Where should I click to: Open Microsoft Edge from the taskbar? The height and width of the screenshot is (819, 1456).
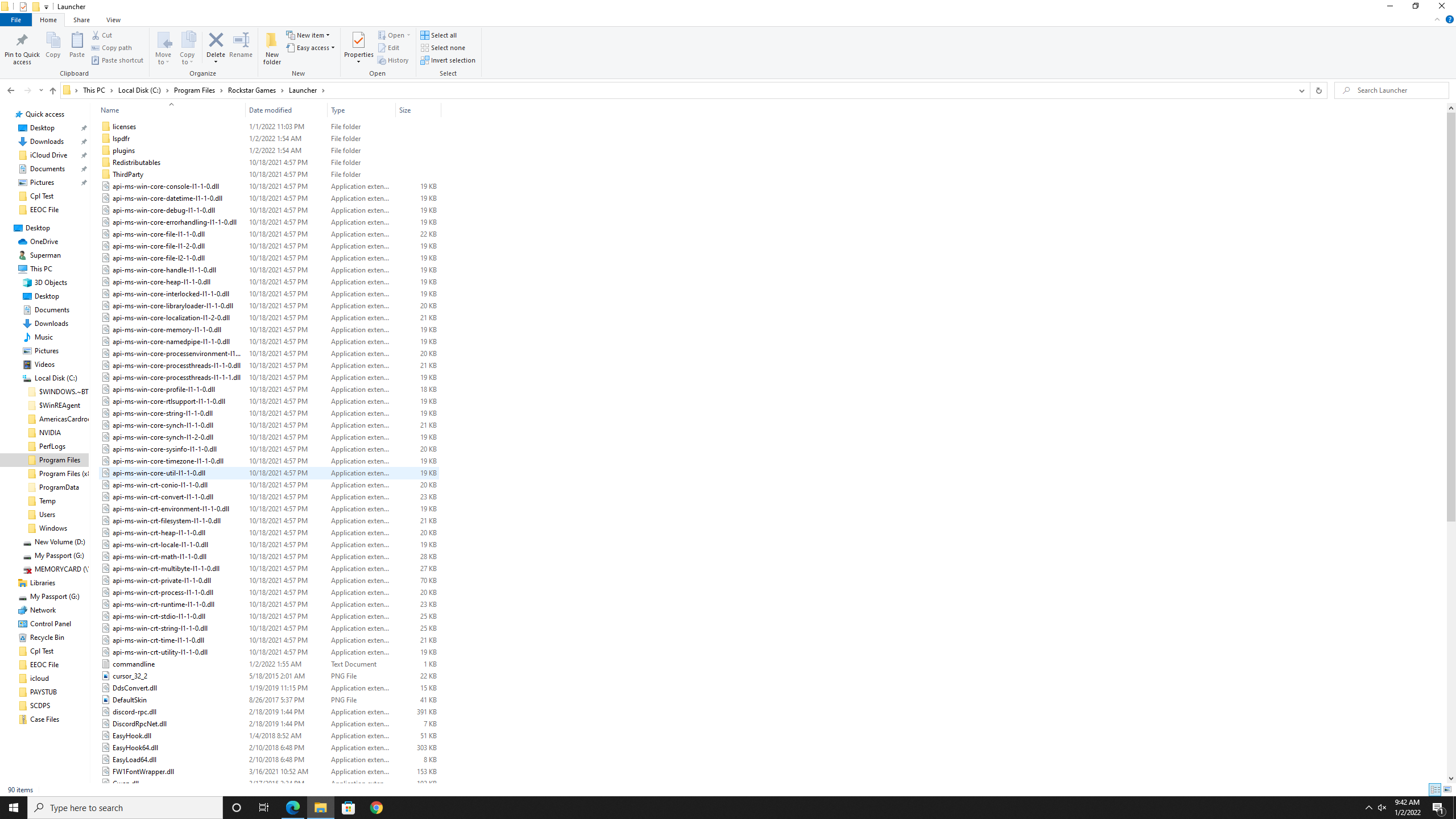point(293,808)
